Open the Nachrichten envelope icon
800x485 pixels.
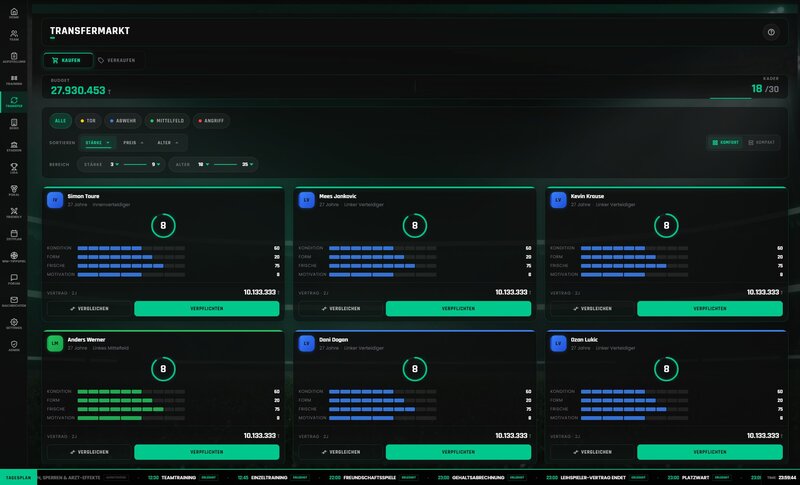[14, 301]
